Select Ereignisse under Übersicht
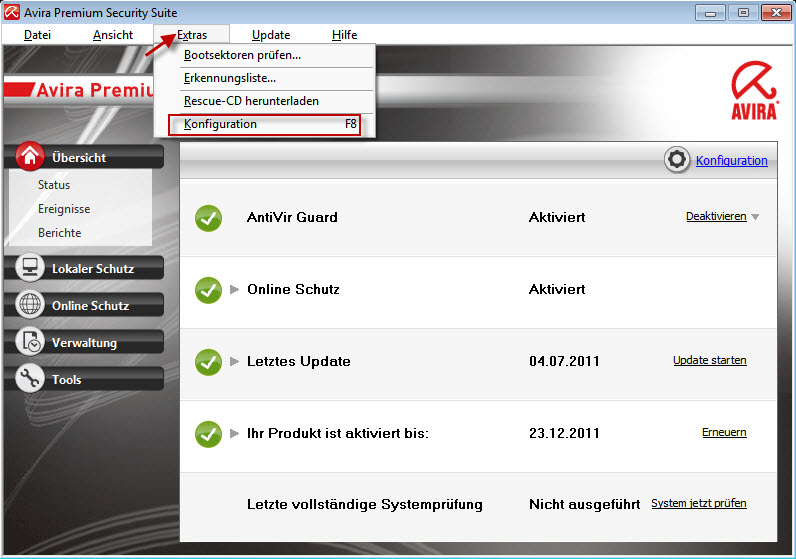Screen dimensions: 796x559 (x=64, y=209)
